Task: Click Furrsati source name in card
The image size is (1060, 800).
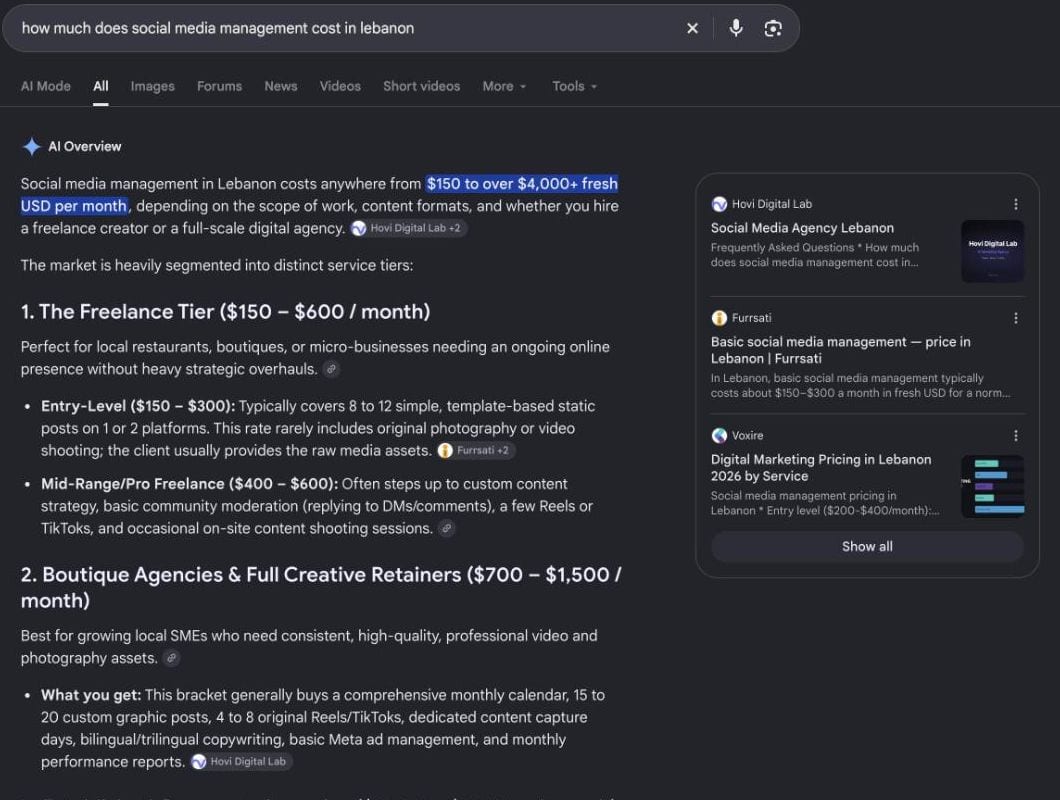Action: (x=751, y=318)
